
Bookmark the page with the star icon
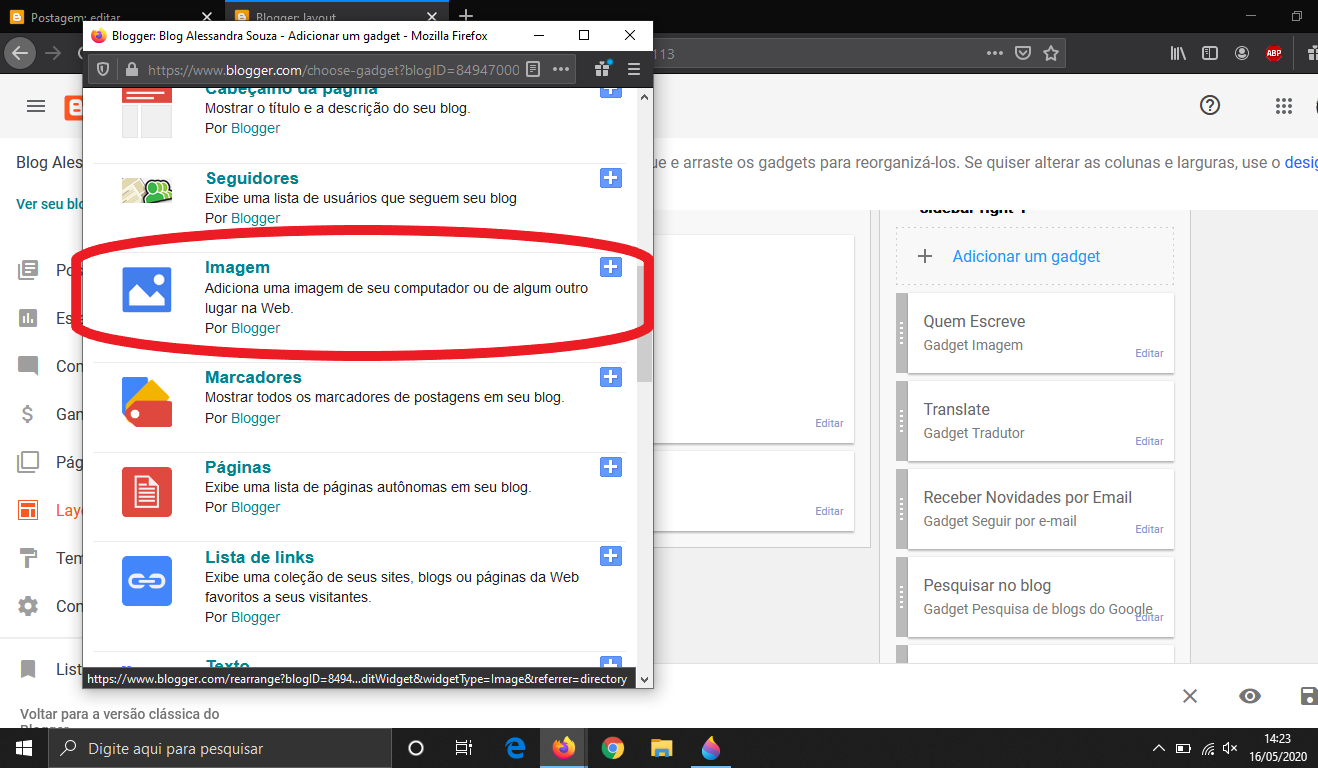(1050, 53)
